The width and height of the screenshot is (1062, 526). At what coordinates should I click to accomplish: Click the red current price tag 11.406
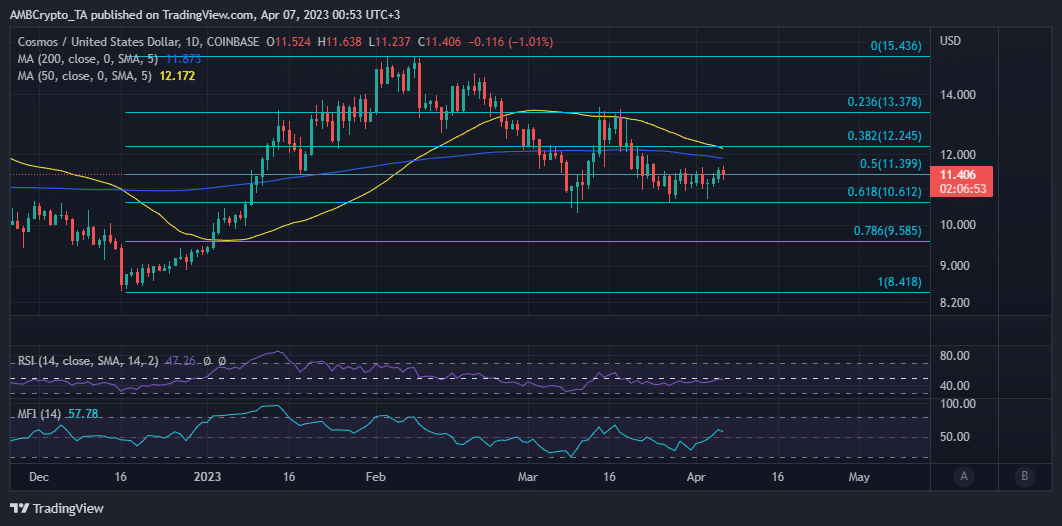959,174
